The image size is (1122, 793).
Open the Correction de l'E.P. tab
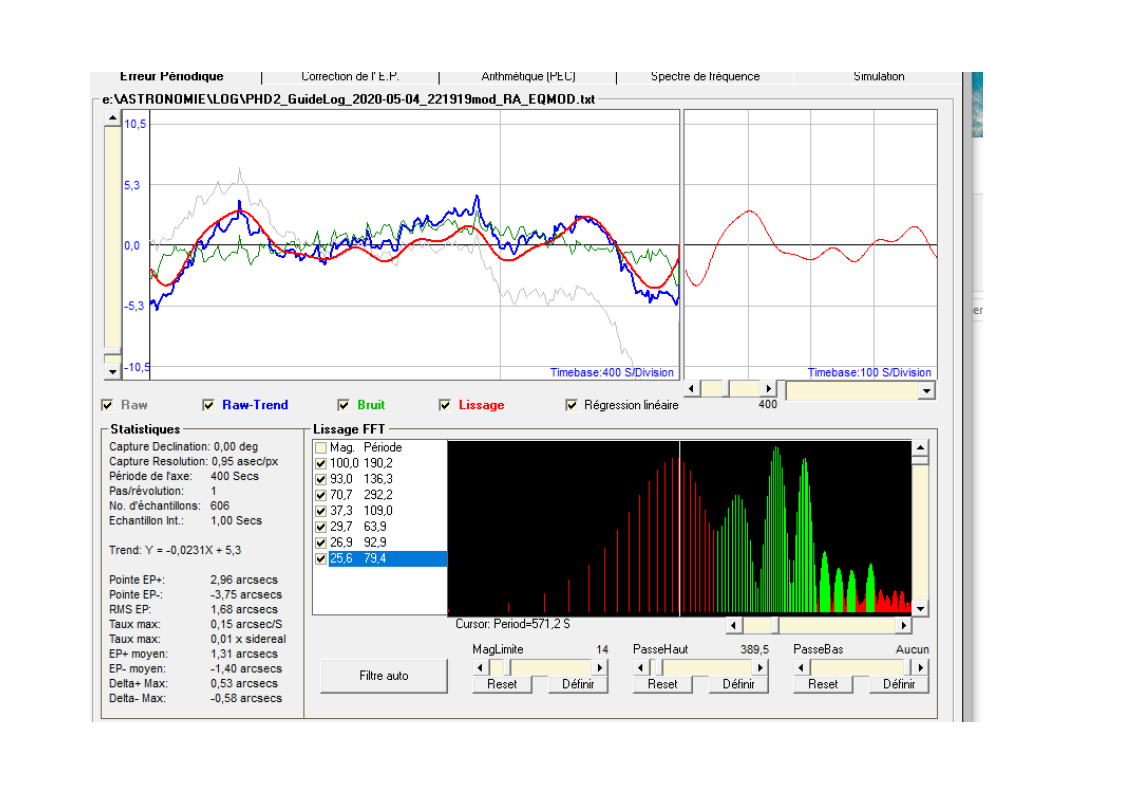[350, 77]
